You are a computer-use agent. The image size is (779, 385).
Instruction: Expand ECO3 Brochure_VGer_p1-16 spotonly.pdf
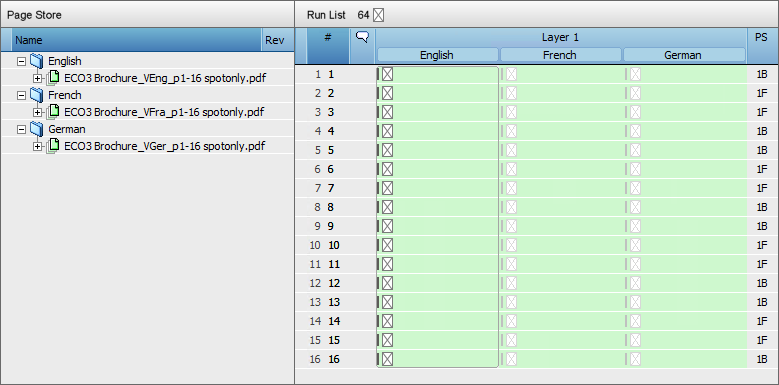point(38,146)
